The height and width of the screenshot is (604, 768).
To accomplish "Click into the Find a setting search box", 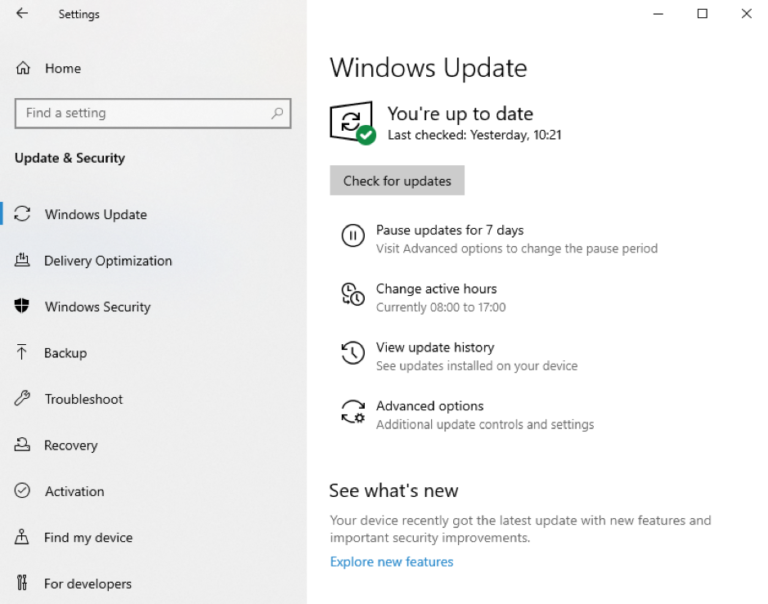I will click(x=153, y=113).
